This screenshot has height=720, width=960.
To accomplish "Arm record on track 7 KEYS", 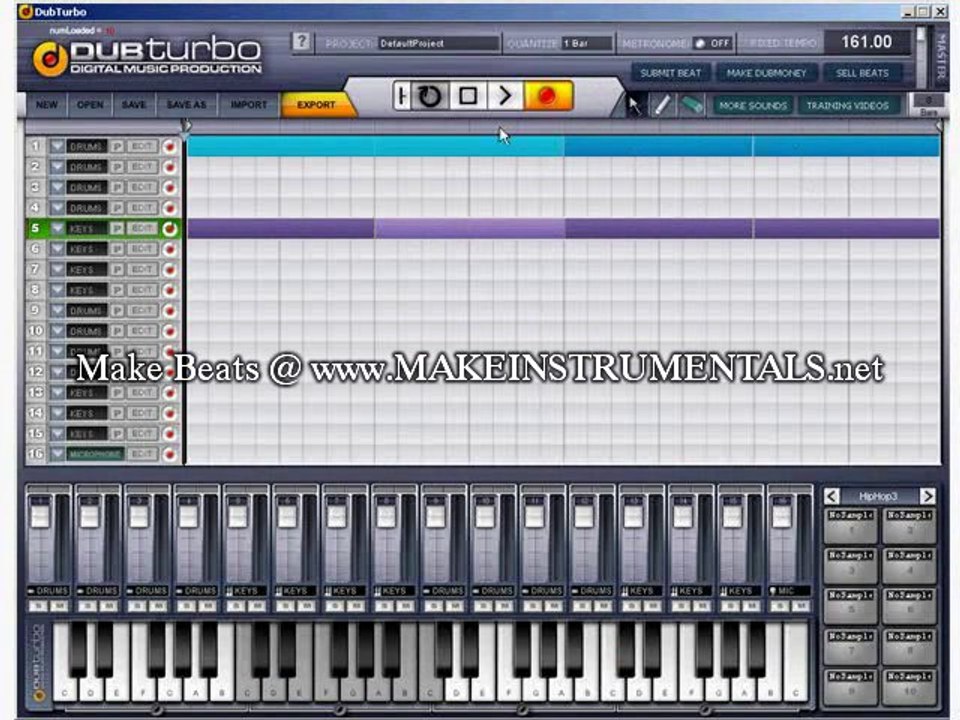I will [170, 269].
